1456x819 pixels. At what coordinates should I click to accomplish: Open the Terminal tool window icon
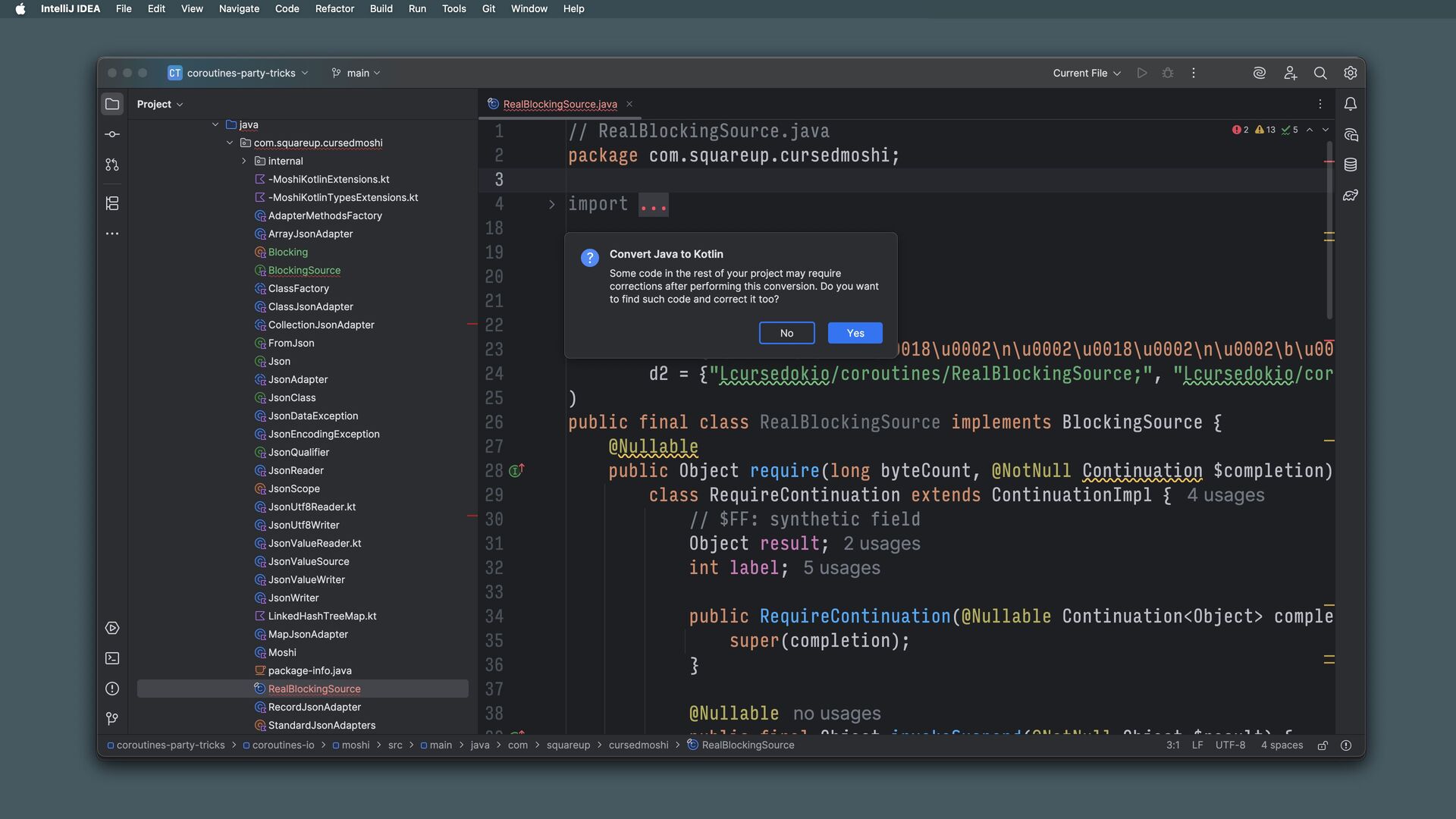112,658
